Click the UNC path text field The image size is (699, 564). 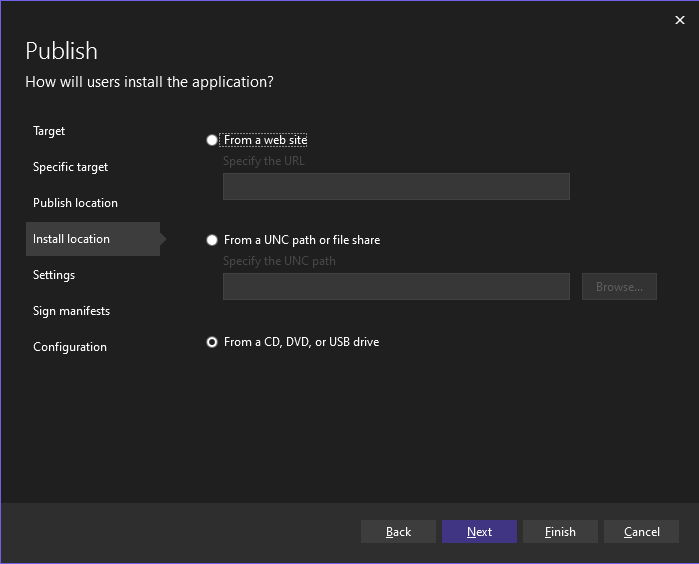click(x=396, y=287)
